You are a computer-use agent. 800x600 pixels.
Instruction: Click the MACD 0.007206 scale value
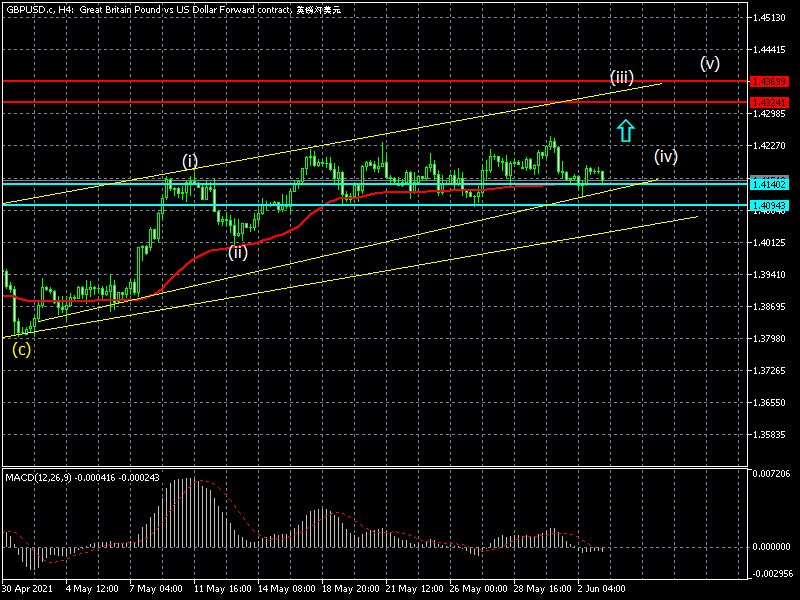click(772, 472)
